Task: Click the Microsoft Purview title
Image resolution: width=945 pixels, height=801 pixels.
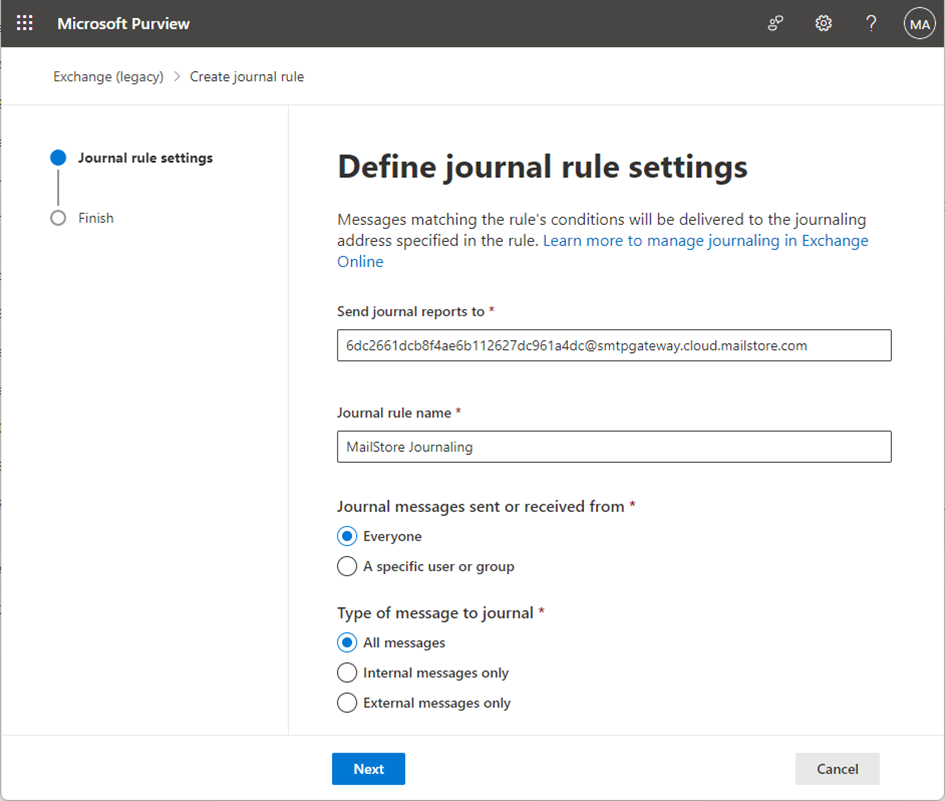Action: (124, 24)
